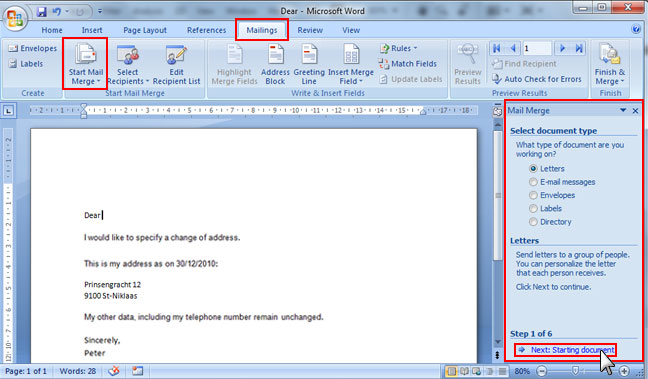This screenshot has height=379, width=648.
Task: Open the Home tab
Action: [x=52, y=30]
